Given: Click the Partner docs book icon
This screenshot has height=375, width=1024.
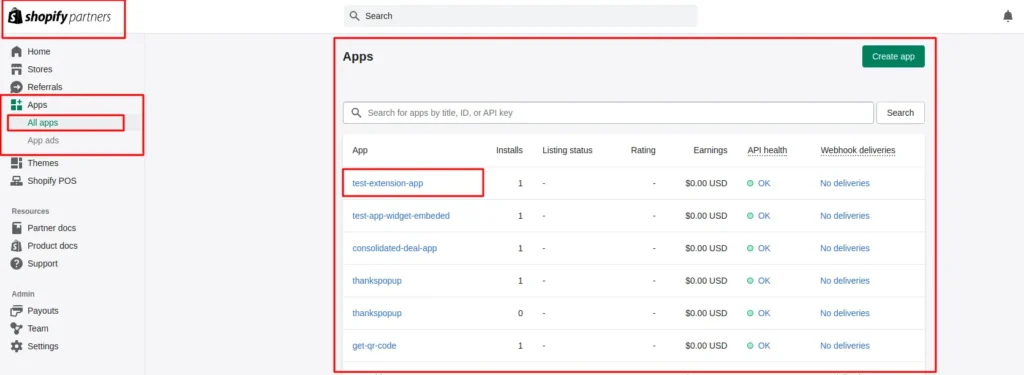Looking at the screenshot, I should [x=17, y=228].
